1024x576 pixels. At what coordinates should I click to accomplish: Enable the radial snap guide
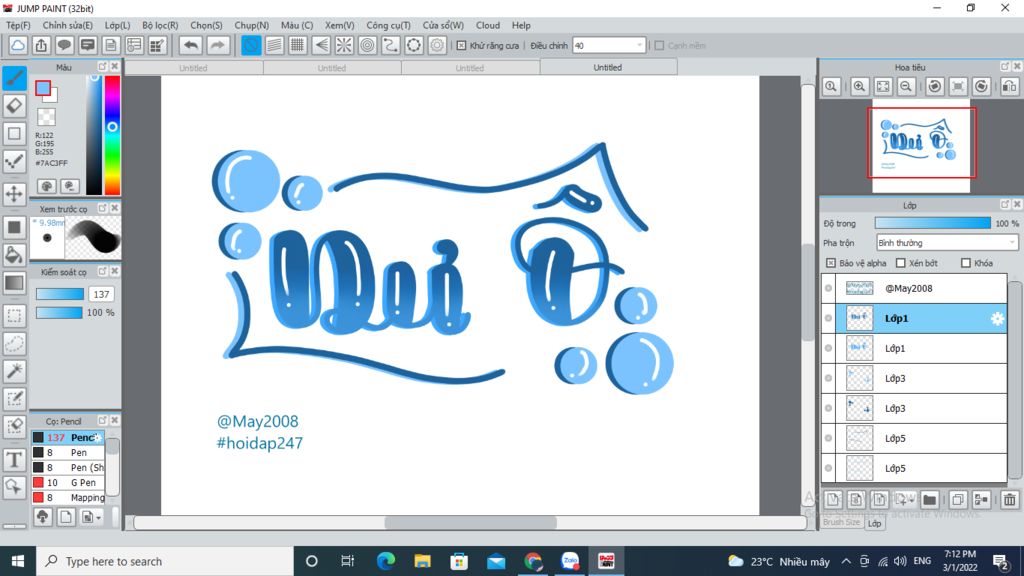(344, 45)
